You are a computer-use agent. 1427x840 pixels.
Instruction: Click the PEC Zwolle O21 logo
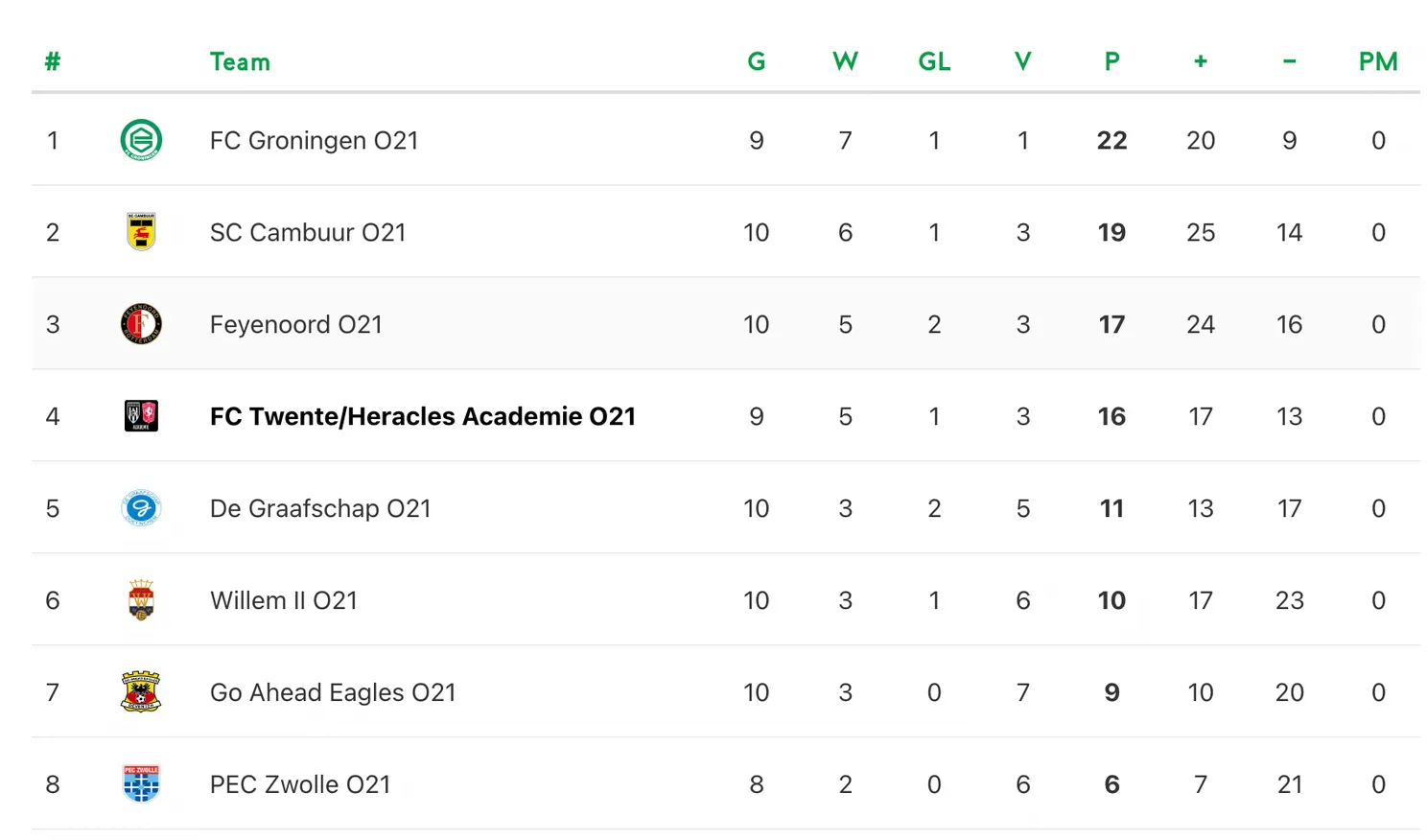141,784
